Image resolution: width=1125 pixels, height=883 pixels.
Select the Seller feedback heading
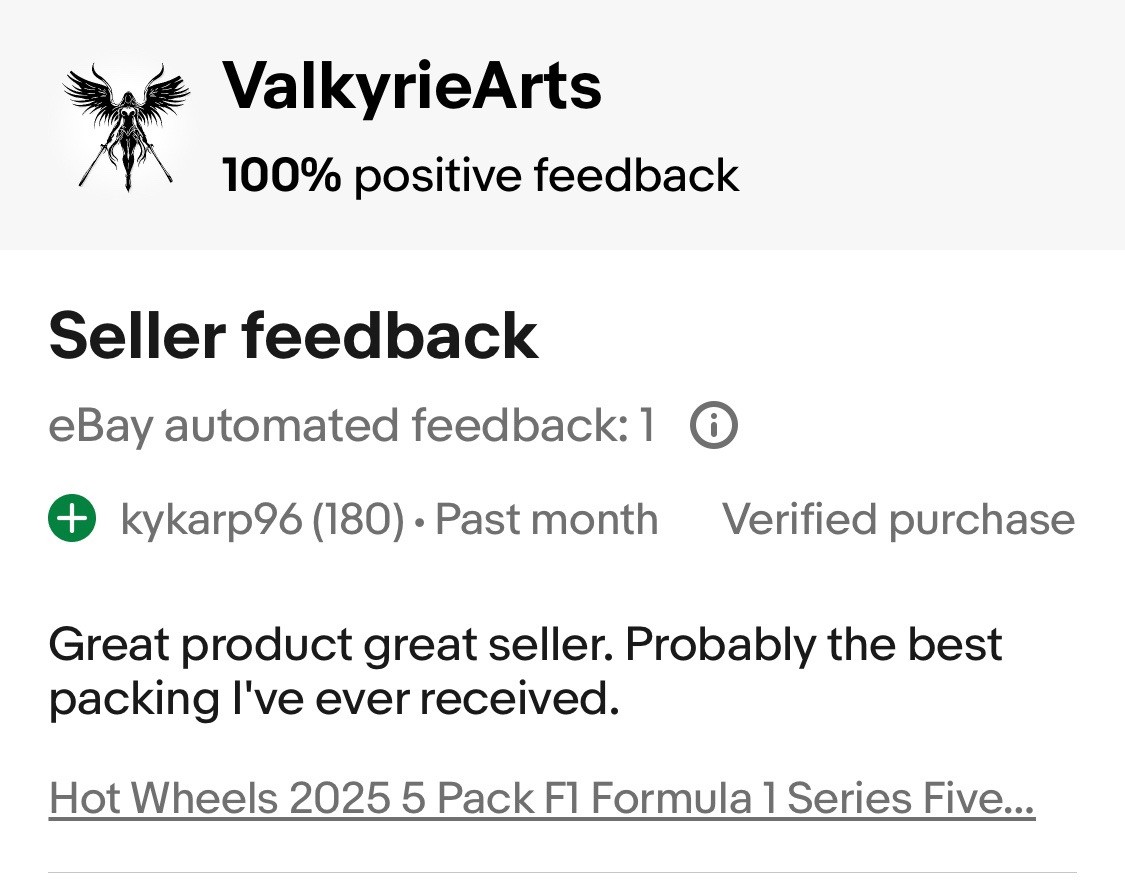pos(293,336)
